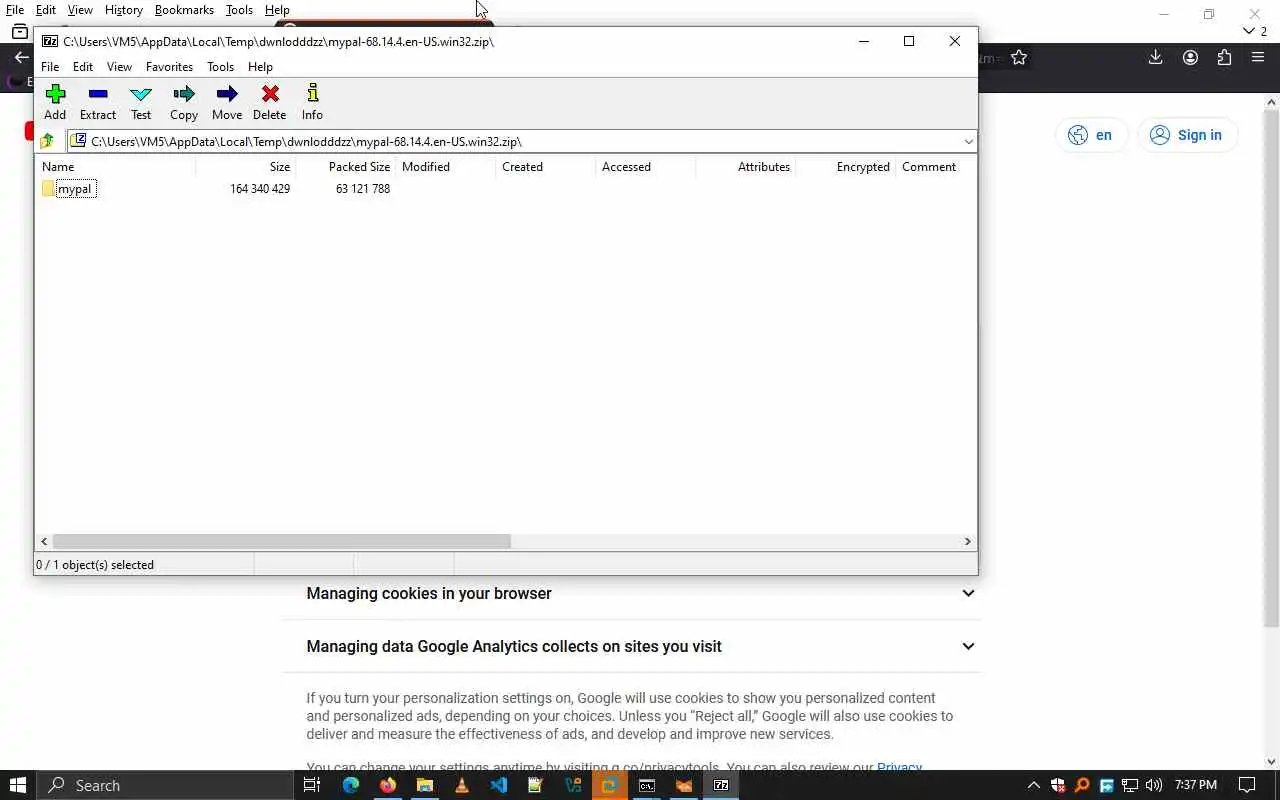This screenshot has width=1280, height=800.
Task: Click the horizontal scrollbar right arrow in 7-Zip
Action: tap(967, 541)
